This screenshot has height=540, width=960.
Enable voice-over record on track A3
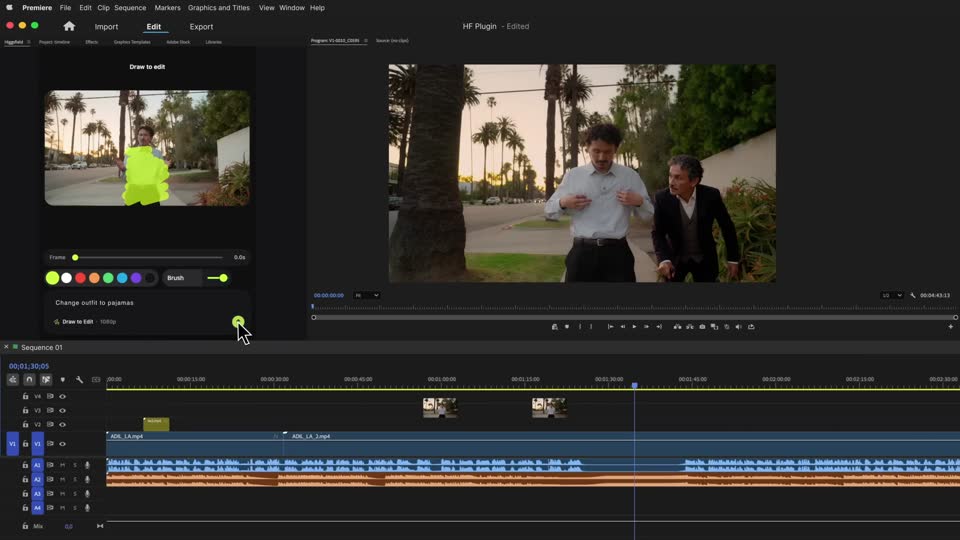point(88,493)
